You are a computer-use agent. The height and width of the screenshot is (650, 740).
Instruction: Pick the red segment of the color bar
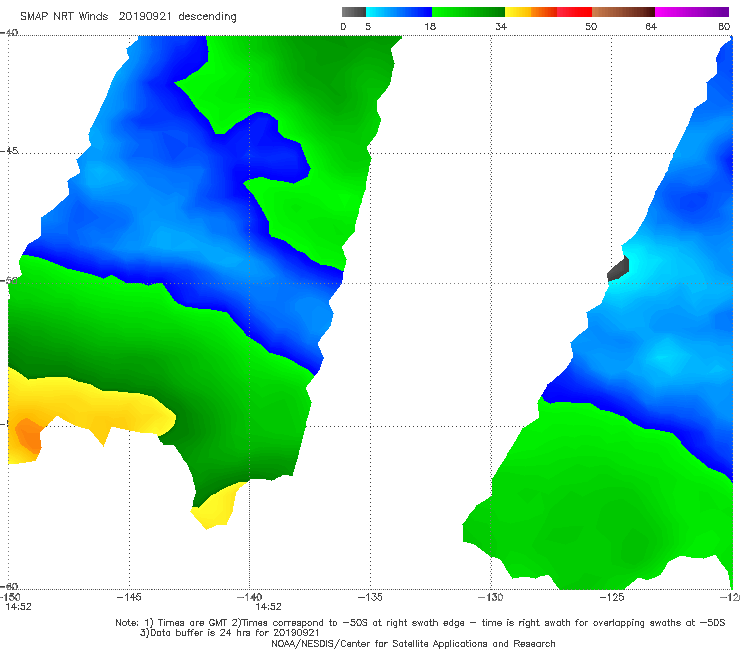pos(574,12)
